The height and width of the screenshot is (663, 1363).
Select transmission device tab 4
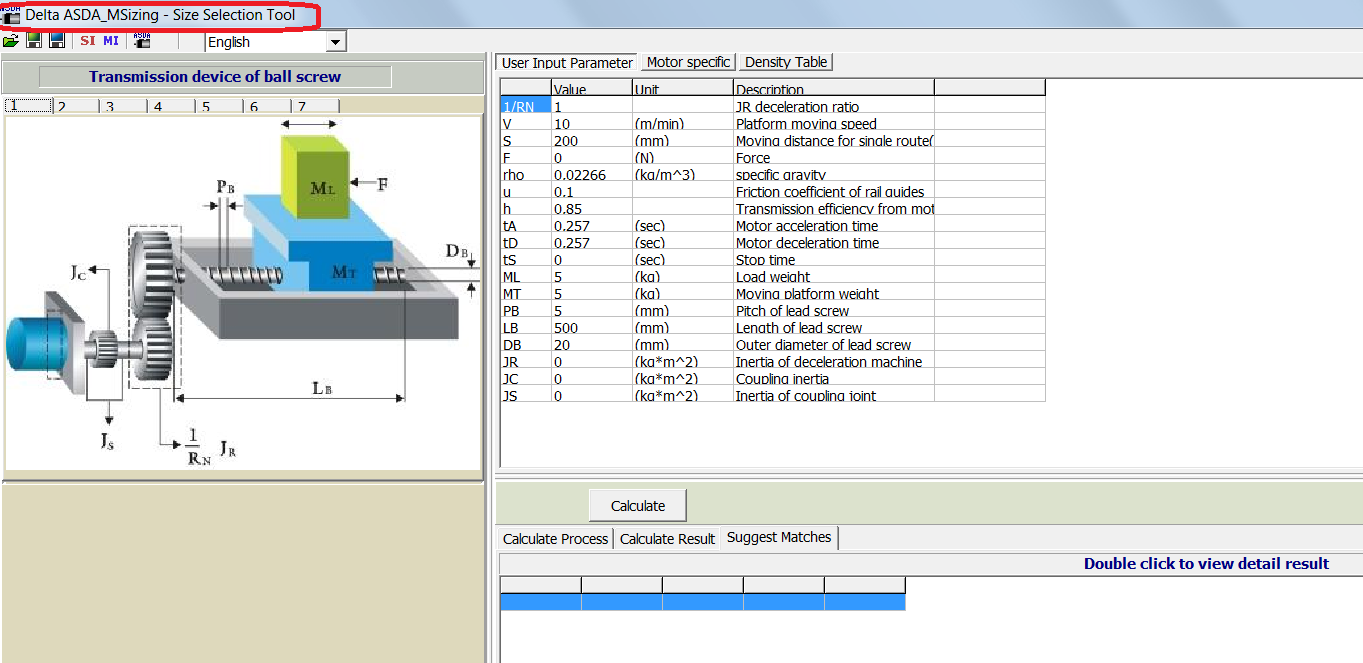171,106
